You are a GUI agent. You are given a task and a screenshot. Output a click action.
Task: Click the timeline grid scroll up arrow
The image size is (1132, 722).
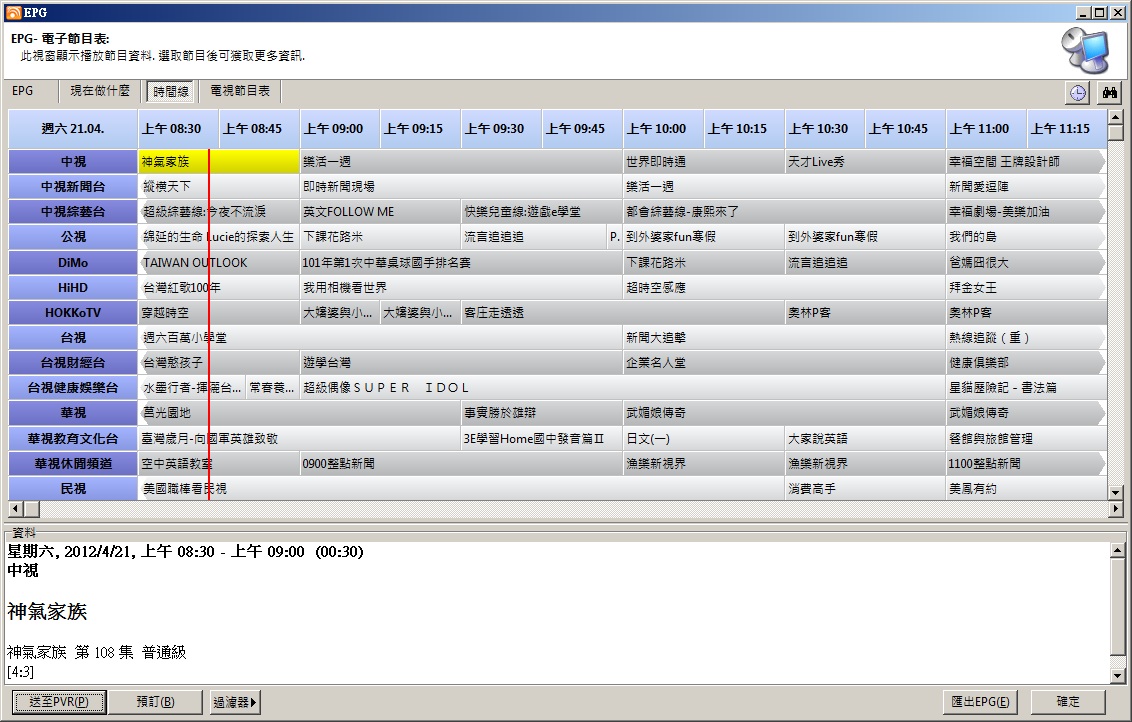(x=1115, y=118)
